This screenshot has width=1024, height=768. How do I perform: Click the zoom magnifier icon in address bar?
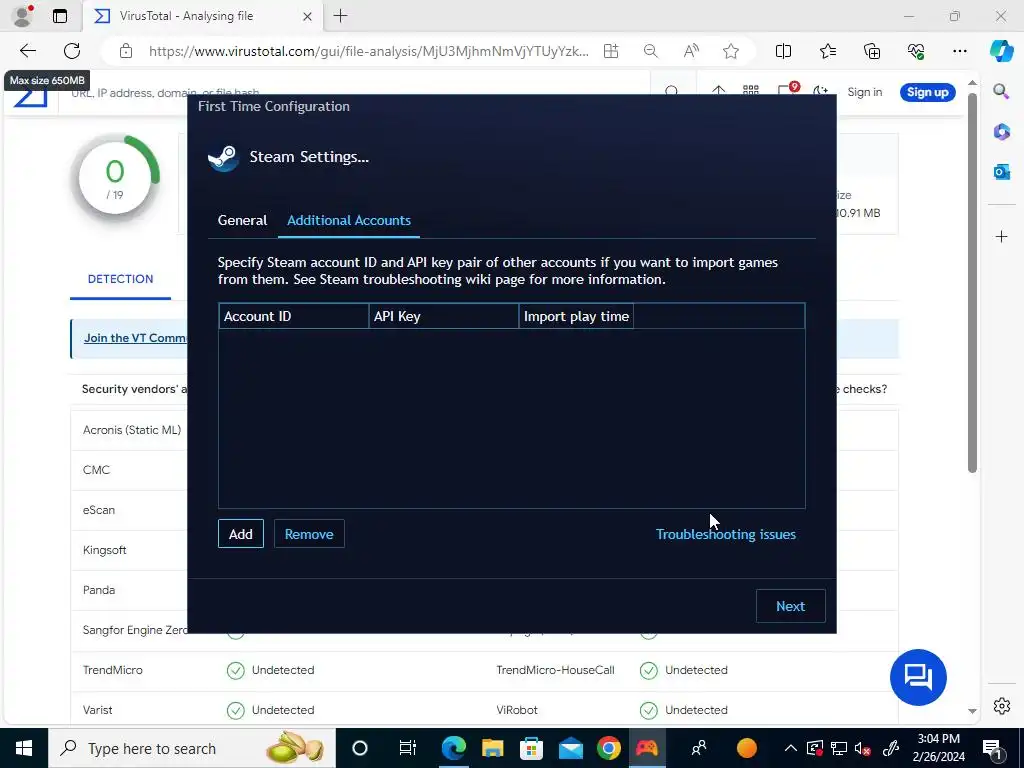[650, 51]
